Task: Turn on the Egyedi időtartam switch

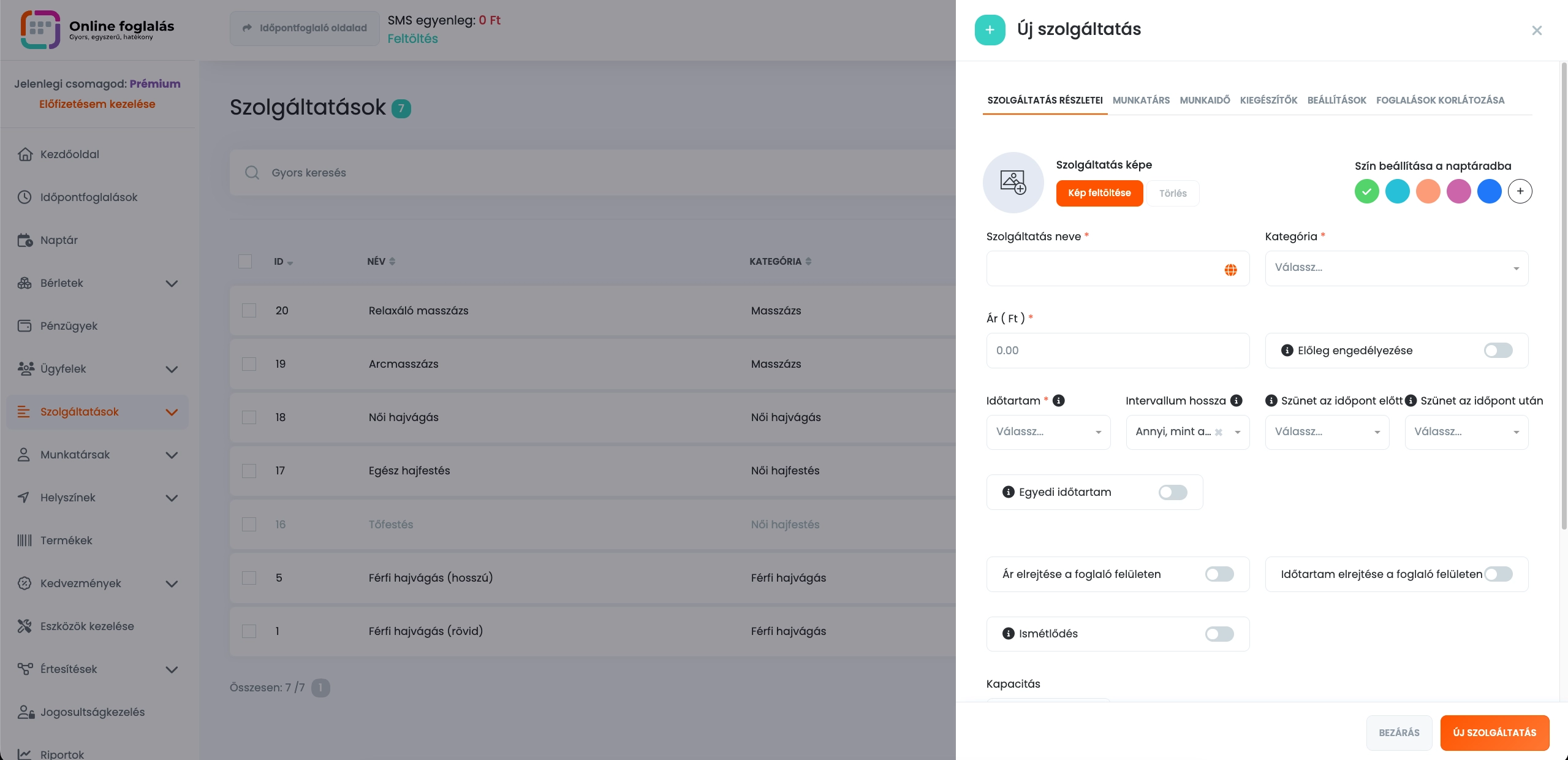Action: [x=1172, y=493]
